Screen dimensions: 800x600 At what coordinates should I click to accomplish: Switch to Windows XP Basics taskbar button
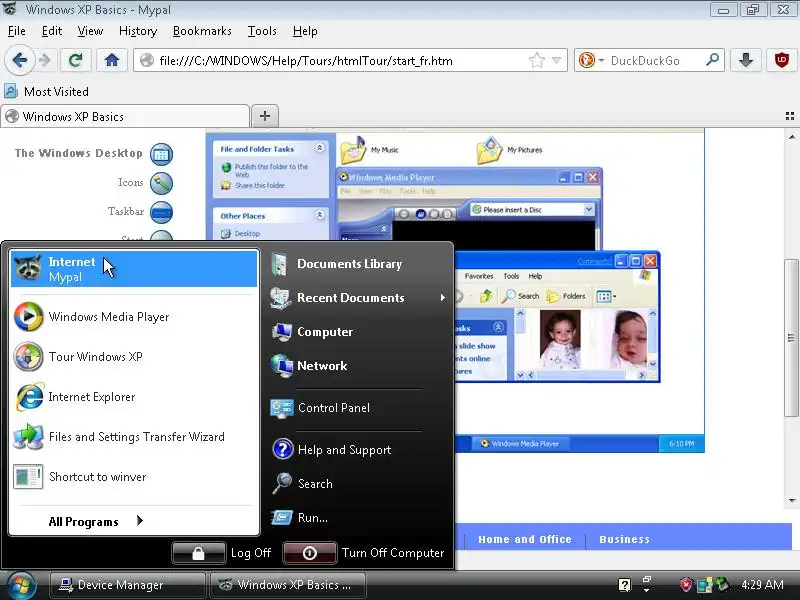pos(288,585)
